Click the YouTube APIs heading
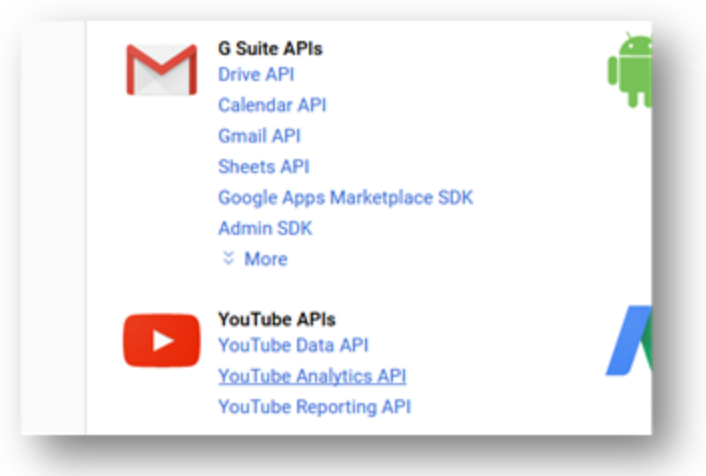706x476 pixels. (x=277, y=320)
